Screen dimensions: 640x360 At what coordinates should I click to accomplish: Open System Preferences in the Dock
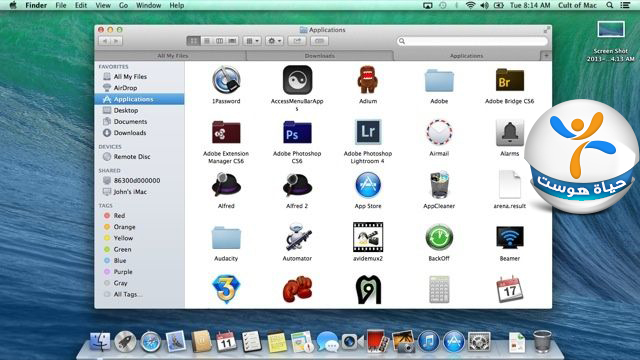tap(479, 342)
